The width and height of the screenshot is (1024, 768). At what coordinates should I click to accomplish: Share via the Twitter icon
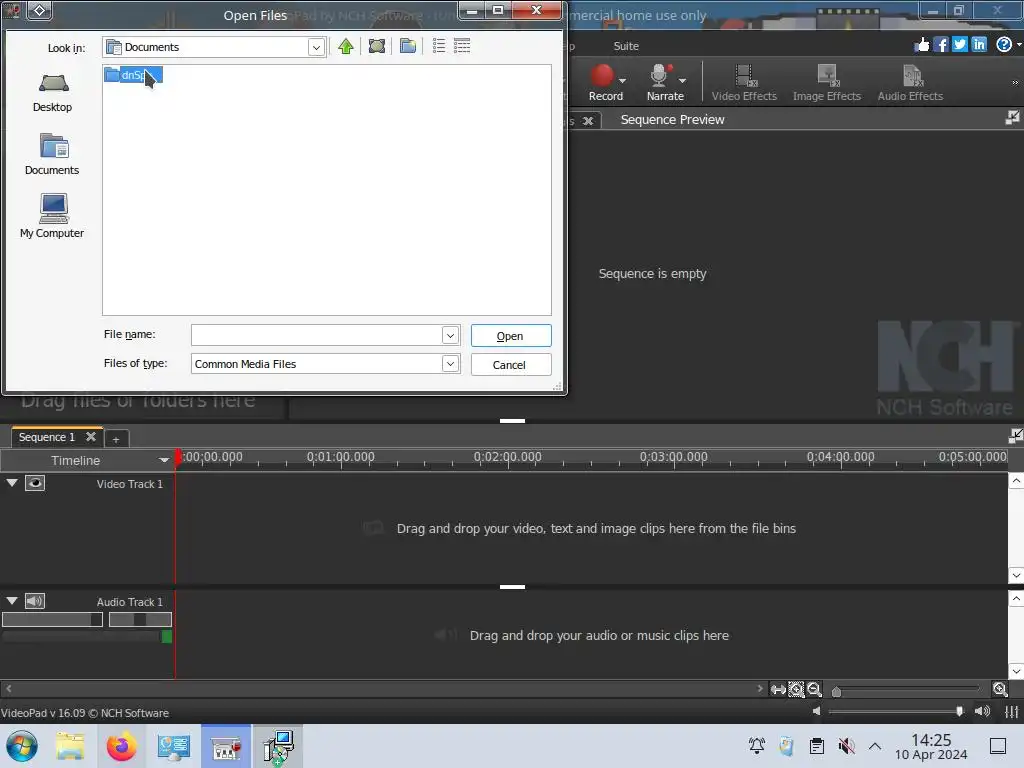[959, 44]
